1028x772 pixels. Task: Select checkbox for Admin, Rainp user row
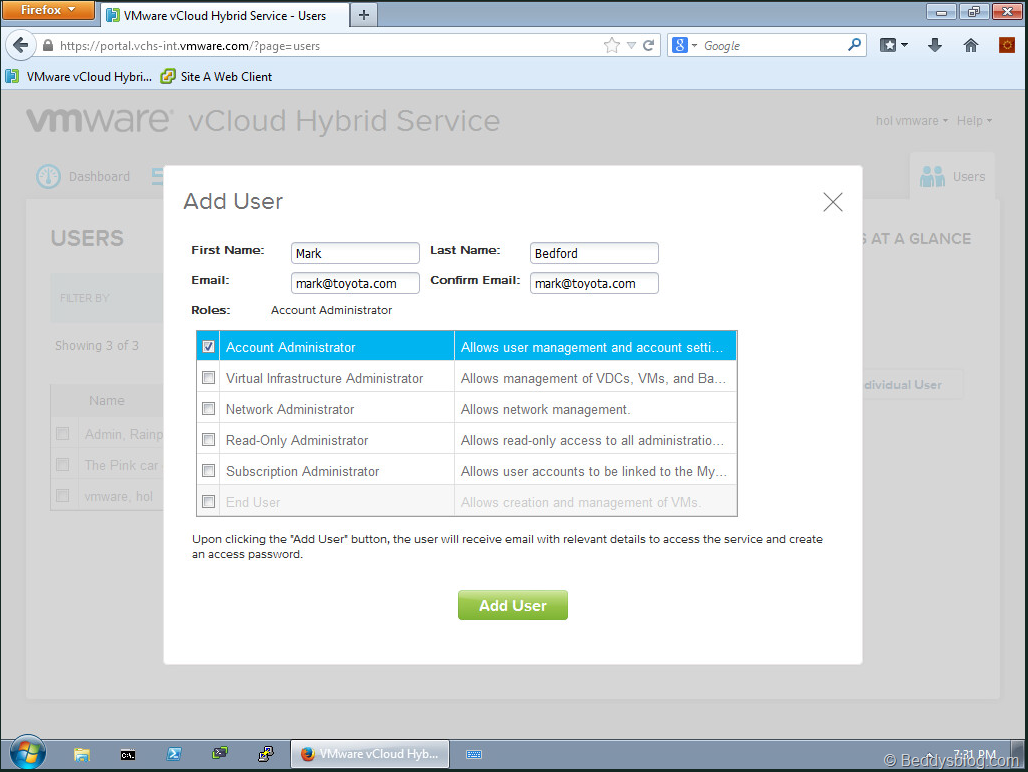pyautogui.click(x=63, y=433)
